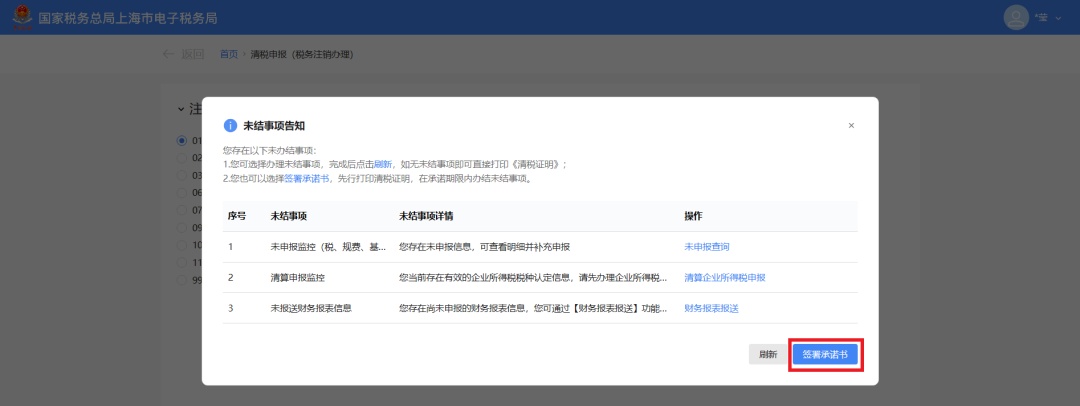Click the 清算申报监控 row item

point(297,277)
